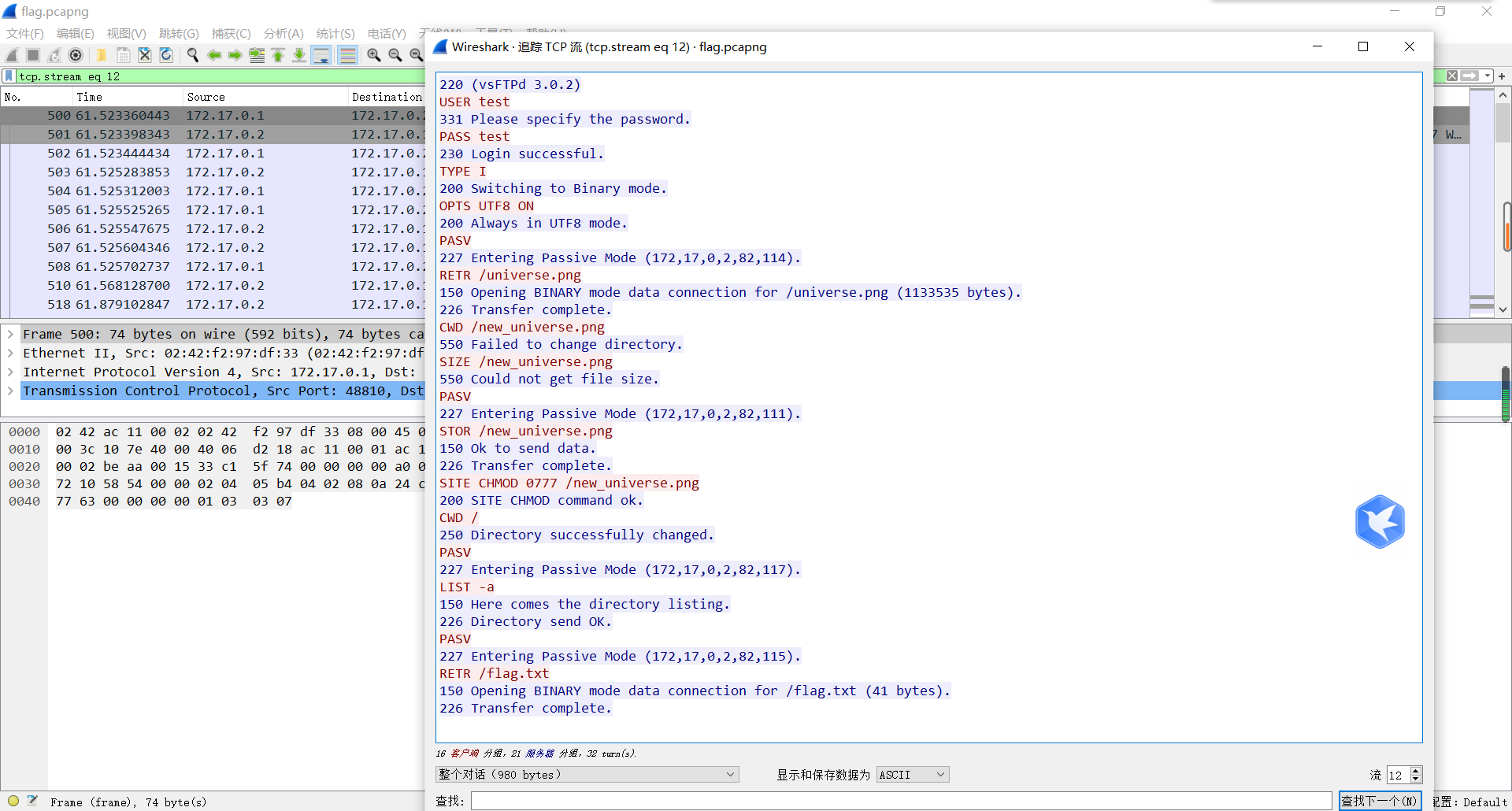This screenshot has width=1512, height=811.
Task: Go to previous packet with back arrow
Action: (214, 55)
